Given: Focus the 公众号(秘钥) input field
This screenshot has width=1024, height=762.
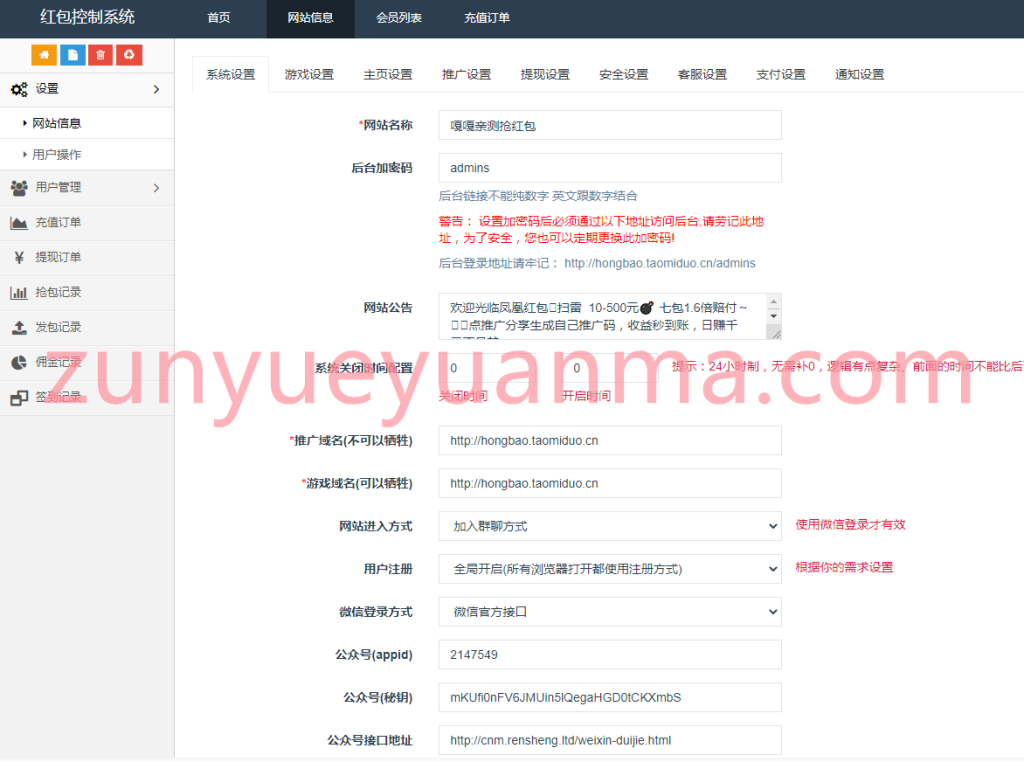Looking at the screenshot, I should click(610, 697).
